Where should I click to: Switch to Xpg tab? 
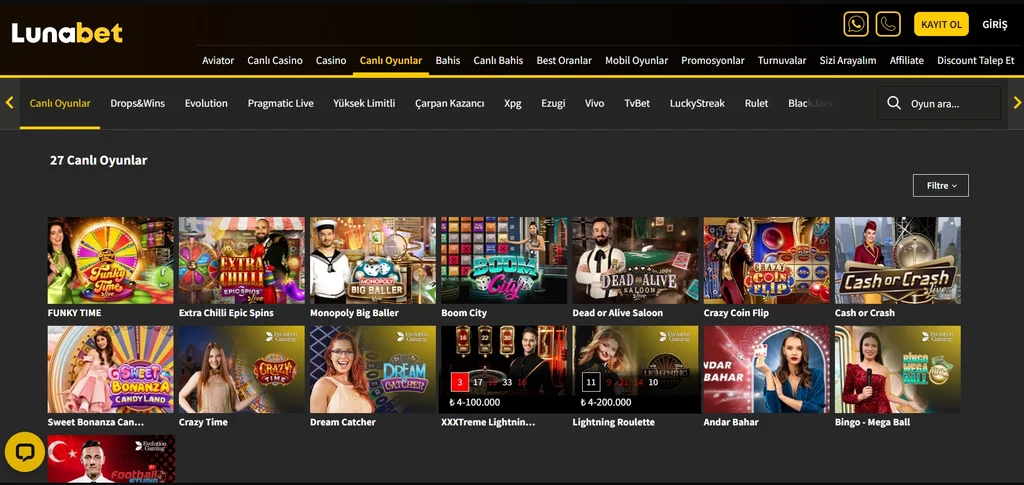513,103
